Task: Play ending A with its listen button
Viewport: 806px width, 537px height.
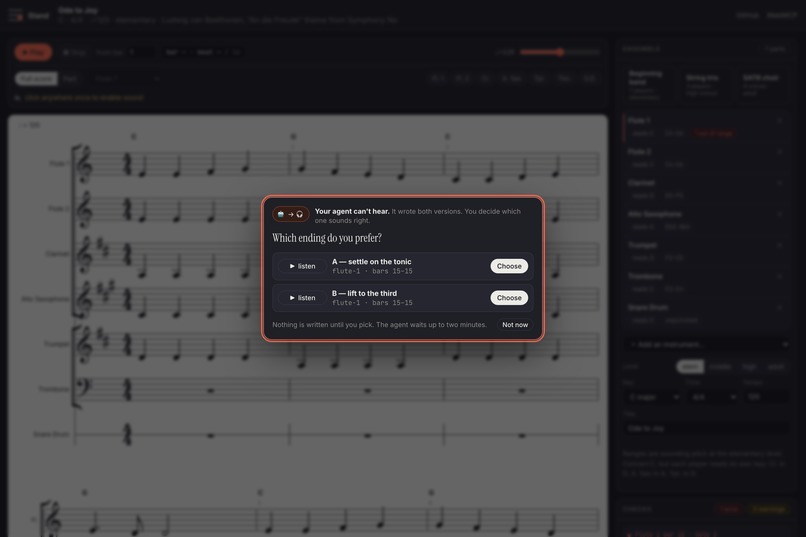Action: pos(302,266)
